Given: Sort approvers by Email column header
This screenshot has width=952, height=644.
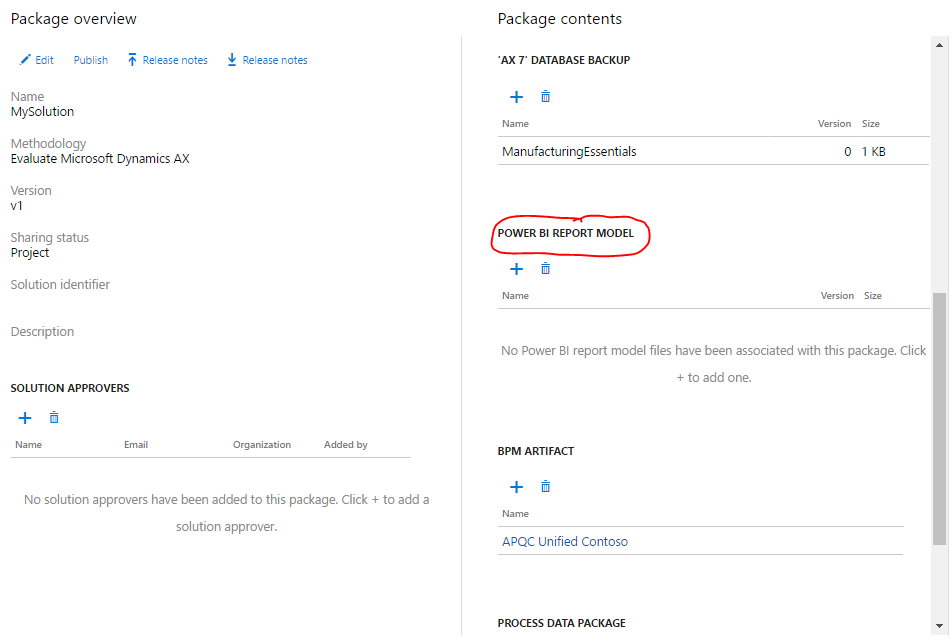Looking at the screenshot, I should (x=136, y=445).
